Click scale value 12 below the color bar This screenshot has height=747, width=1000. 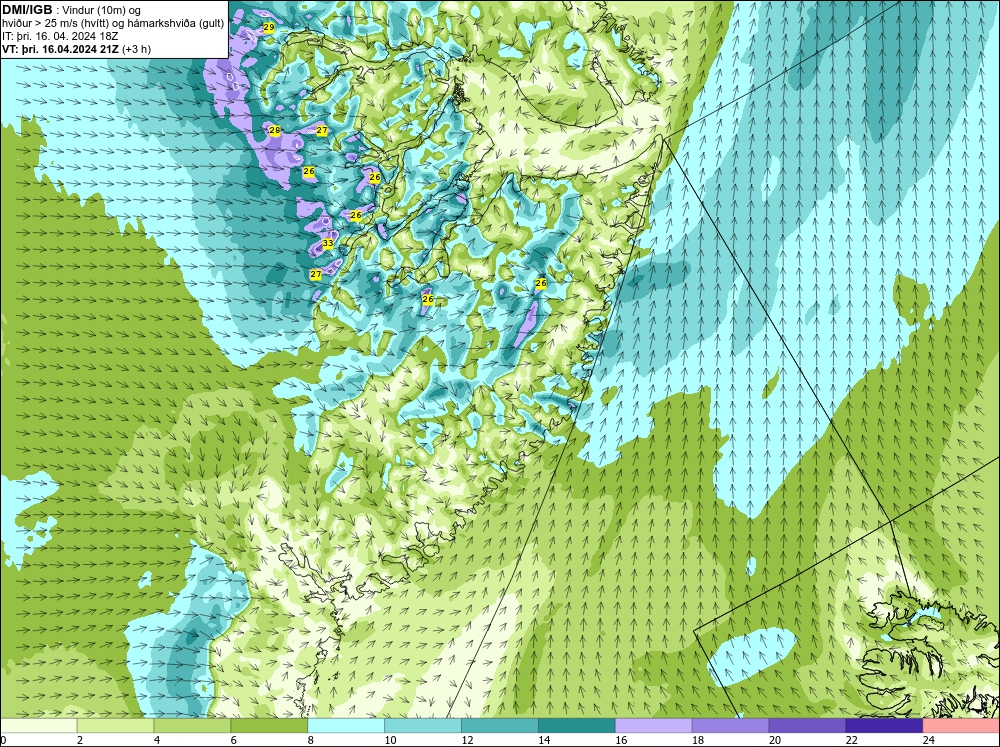point(467,740)
